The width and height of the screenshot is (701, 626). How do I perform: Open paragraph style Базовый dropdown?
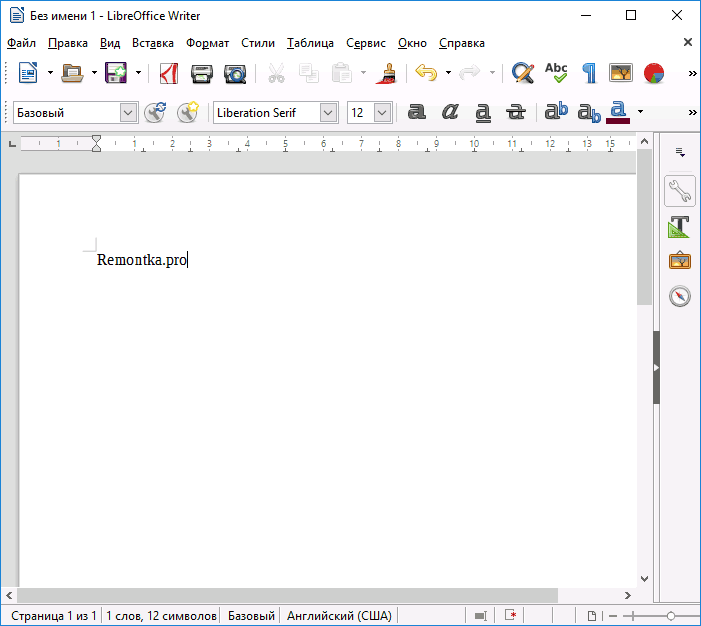tap(128, 113)
